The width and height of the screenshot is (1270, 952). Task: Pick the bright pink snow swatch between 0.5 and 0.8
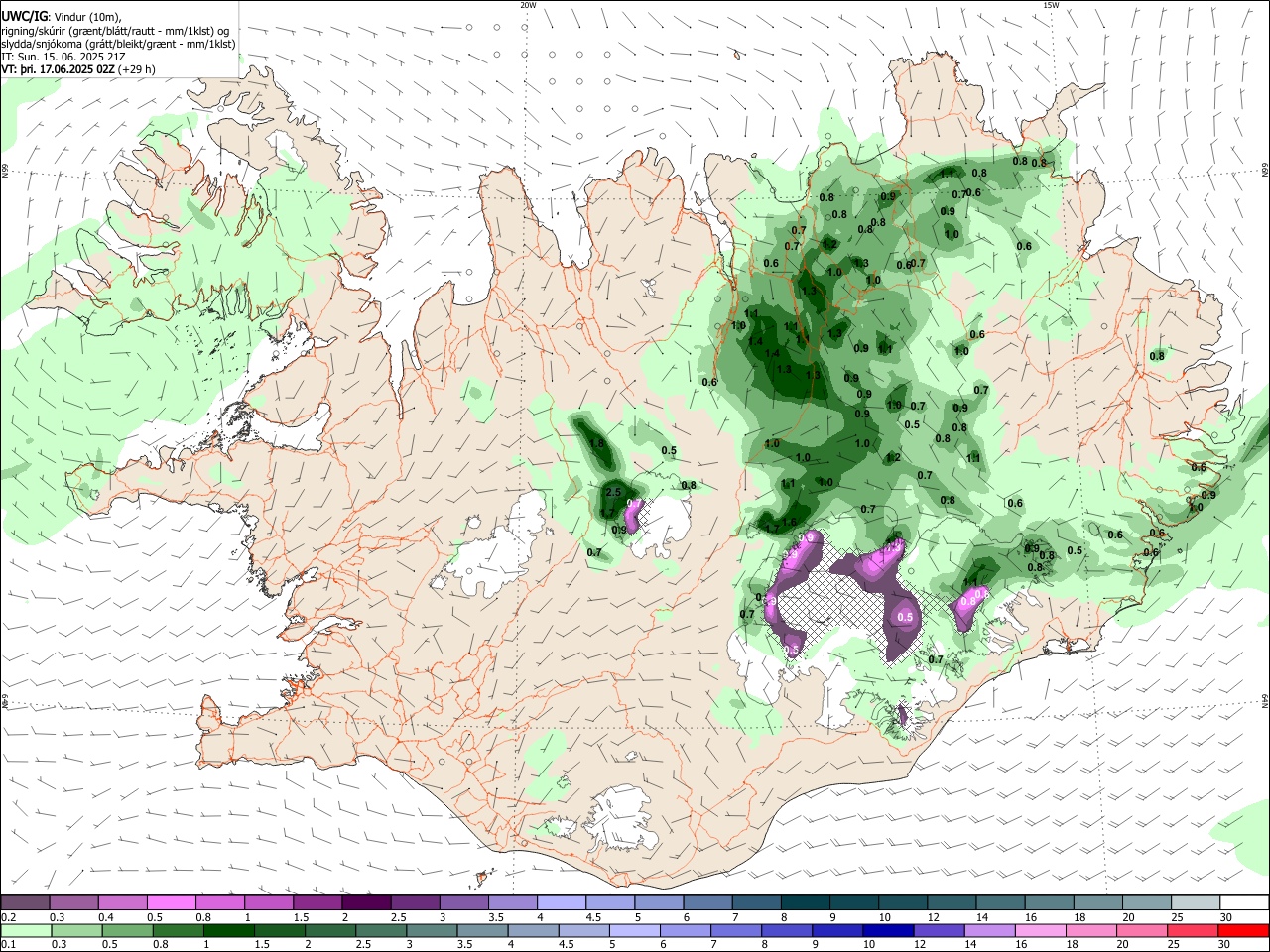pos(171,902)
